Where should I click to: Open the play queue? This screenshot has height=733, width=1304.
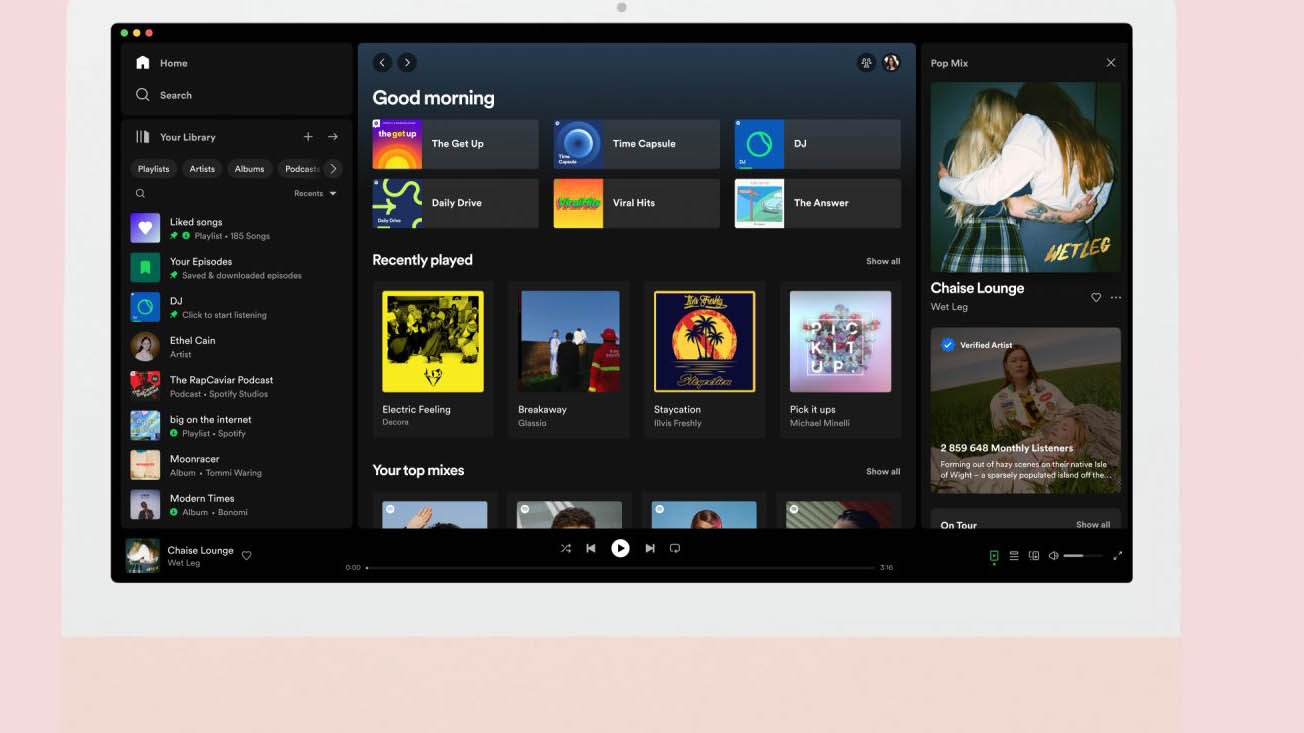tap(1014, 556)
